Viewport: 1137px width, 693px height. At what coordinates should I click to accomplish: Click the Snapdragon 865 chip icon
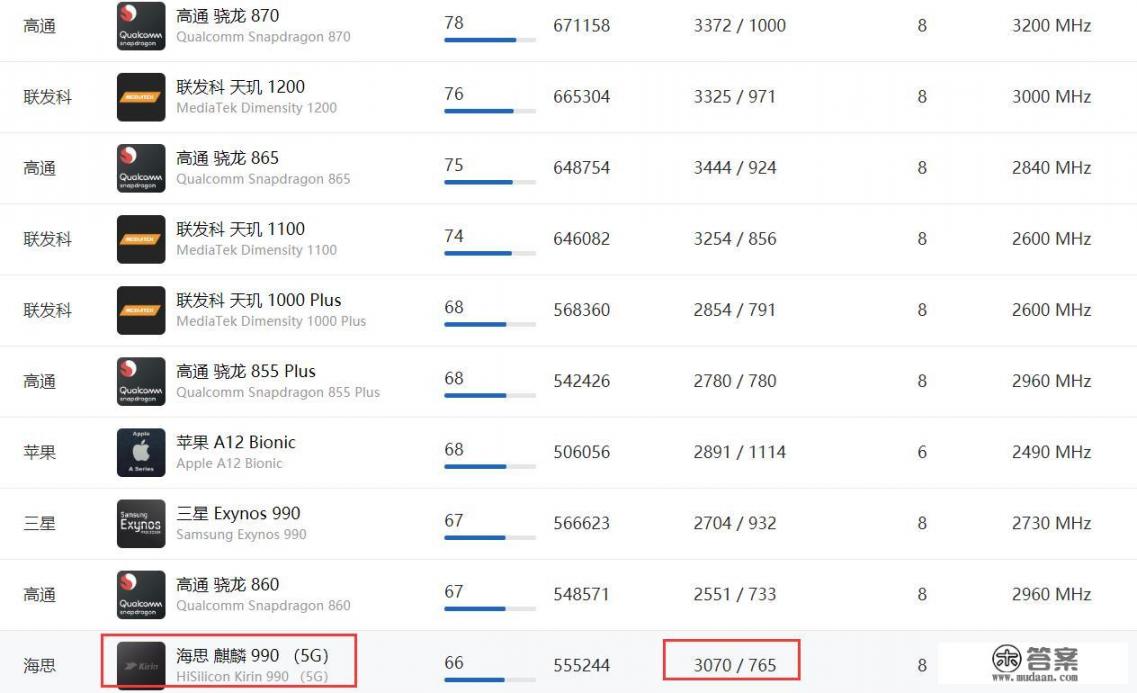click(x=141, y=168)
